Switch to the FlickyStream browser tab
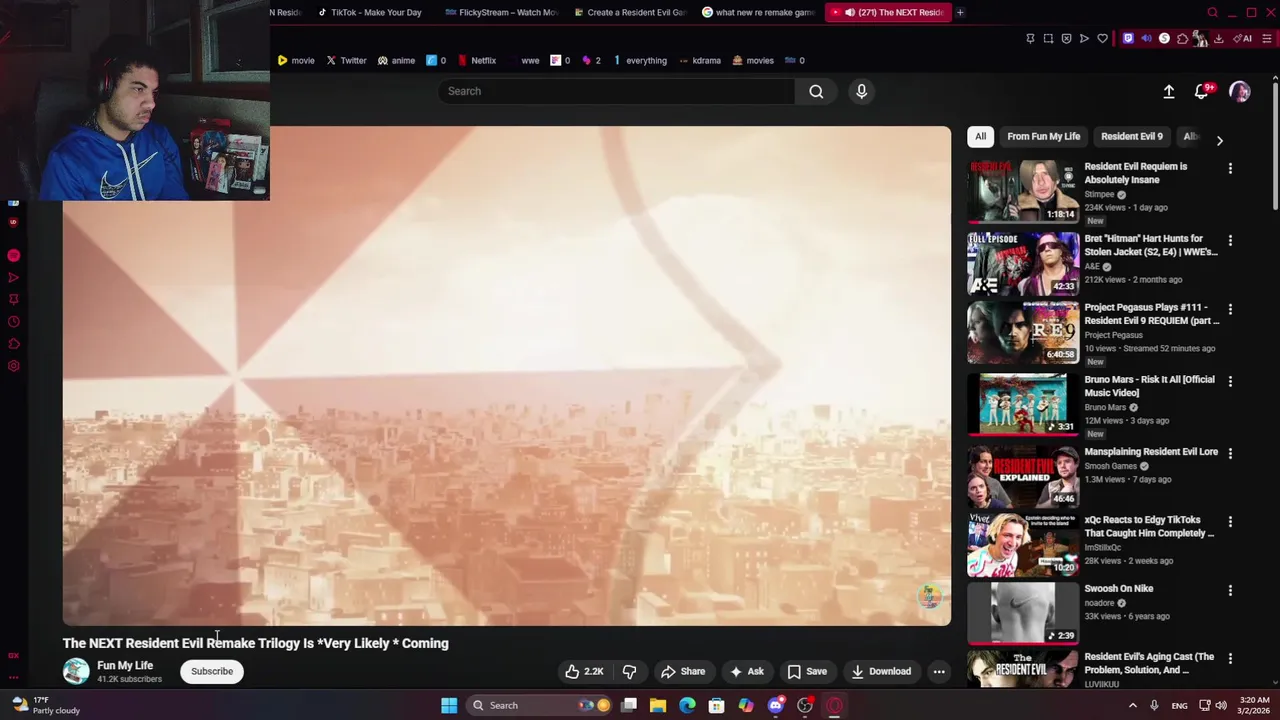 point(500,13)
